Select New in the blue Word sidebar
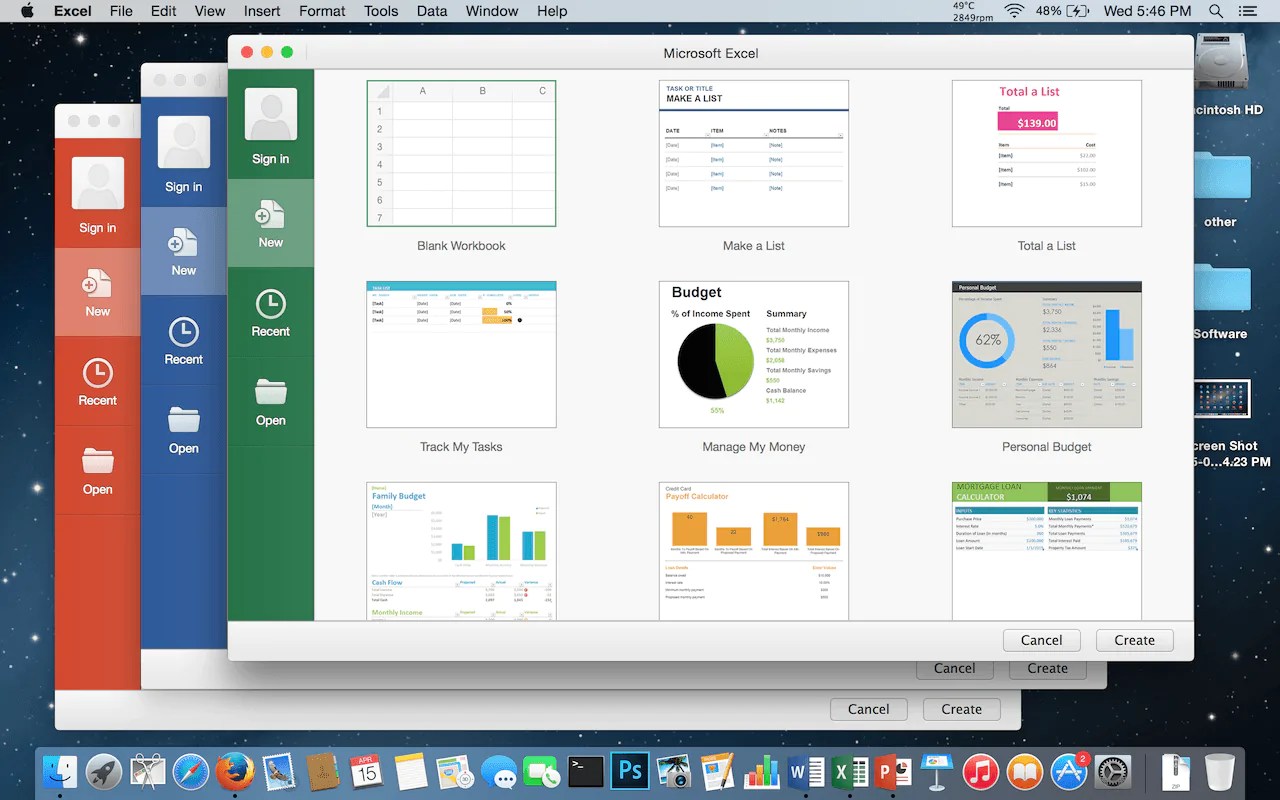The width and height of the screenshot is (1280, 800). click(184, 252)
